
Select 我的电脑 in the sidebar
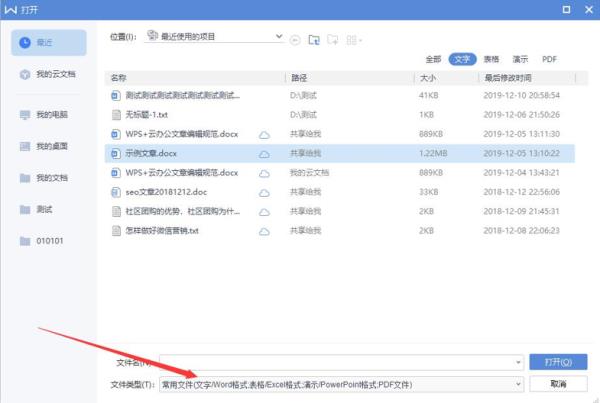point(48,115)
